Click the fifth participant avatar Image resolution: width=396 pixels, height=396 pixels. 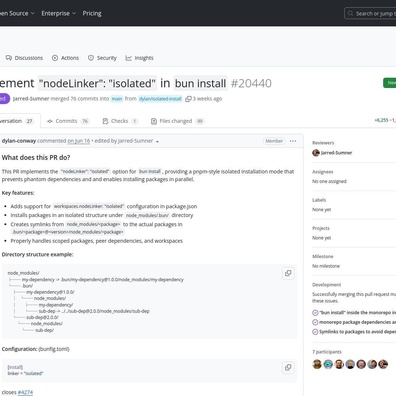(361, 364)
